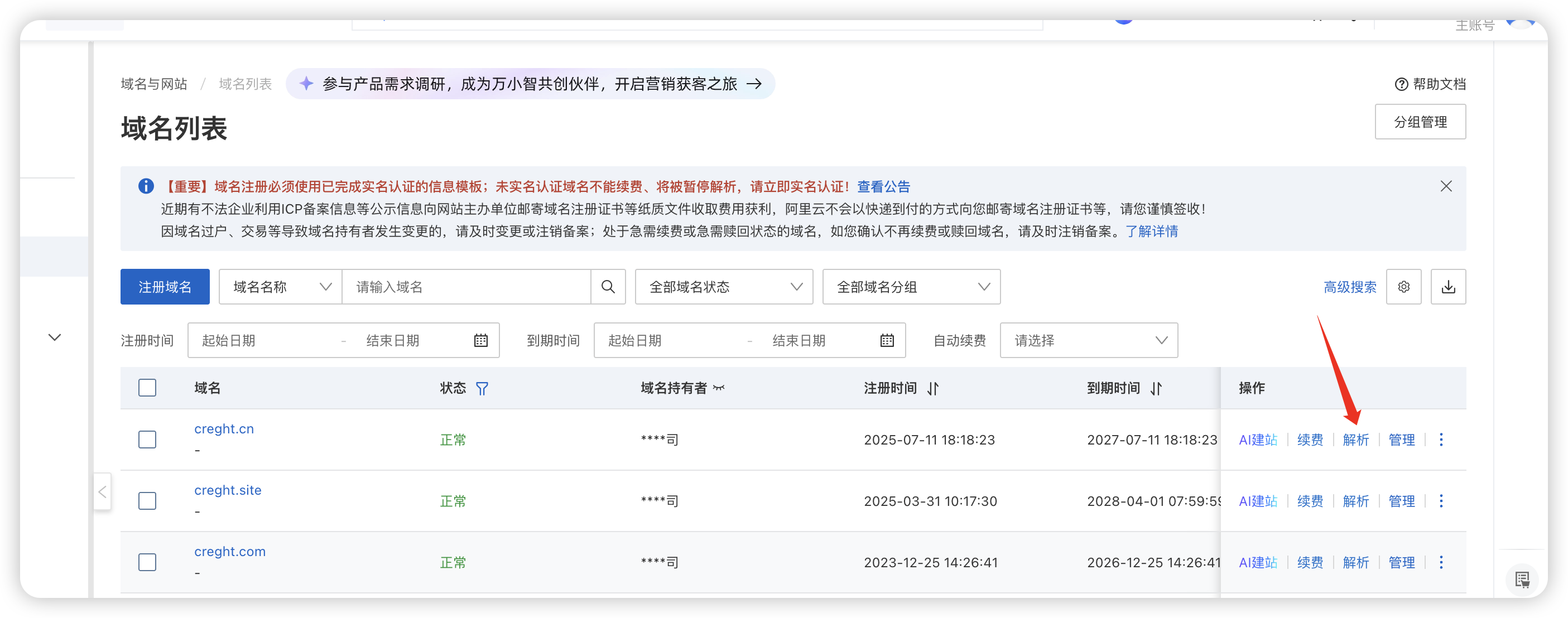Click the search magnifier icon

coord(608,287)
